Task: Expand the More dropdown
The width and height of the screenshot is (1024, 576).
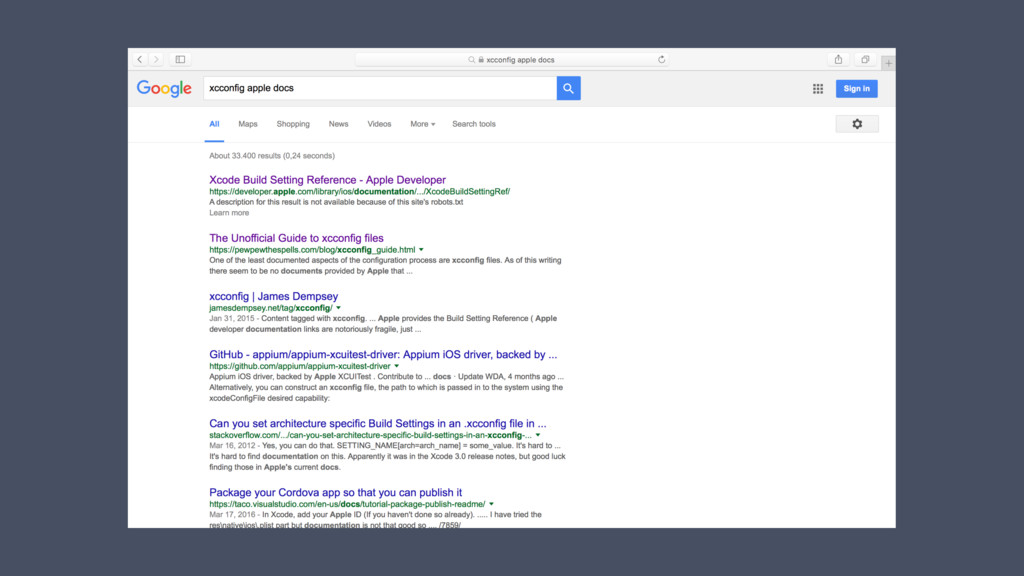Action: tap(423, 124)
